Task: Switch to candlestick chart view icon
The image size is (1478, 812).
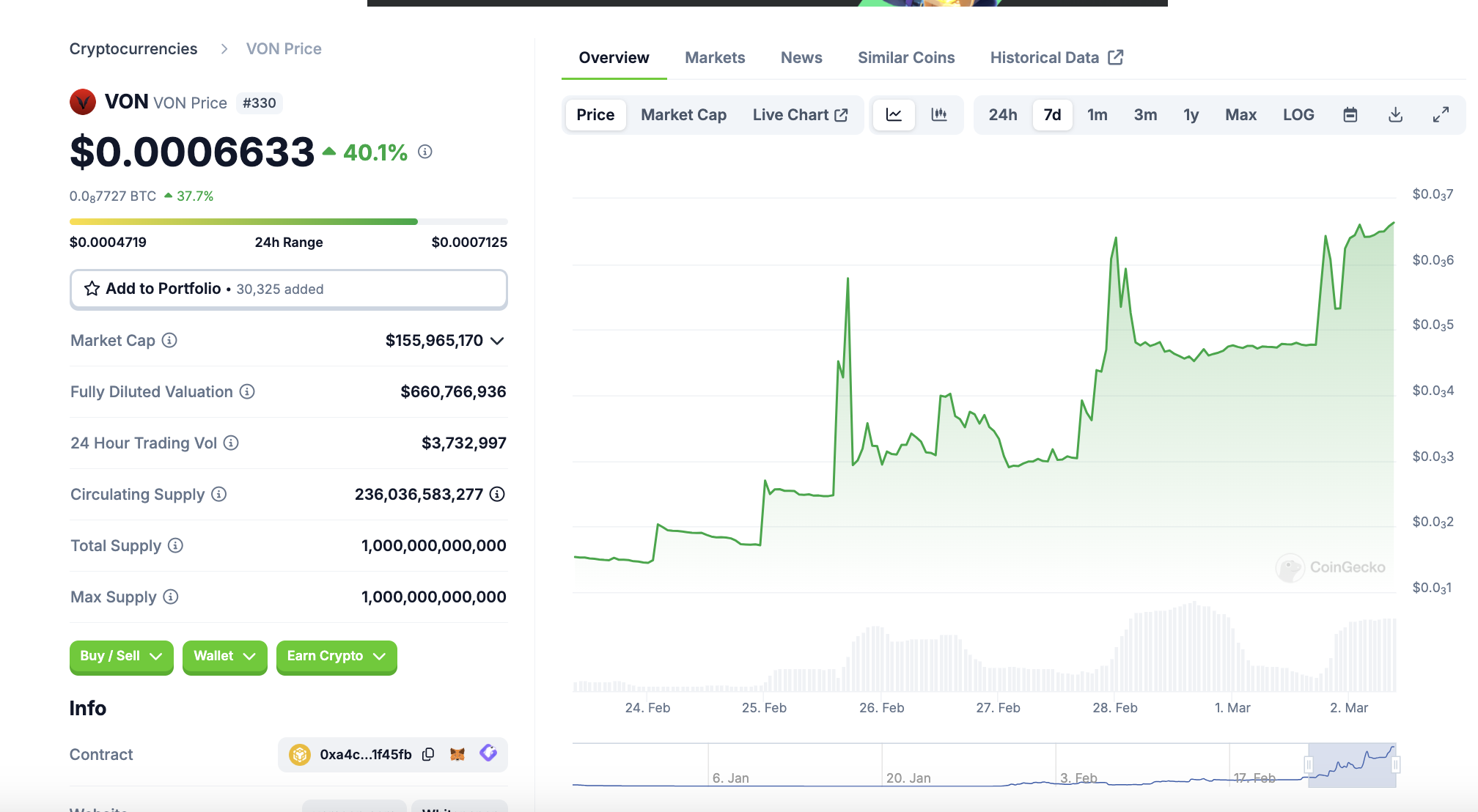Action: pyautogui.click(x=938, y=114)
